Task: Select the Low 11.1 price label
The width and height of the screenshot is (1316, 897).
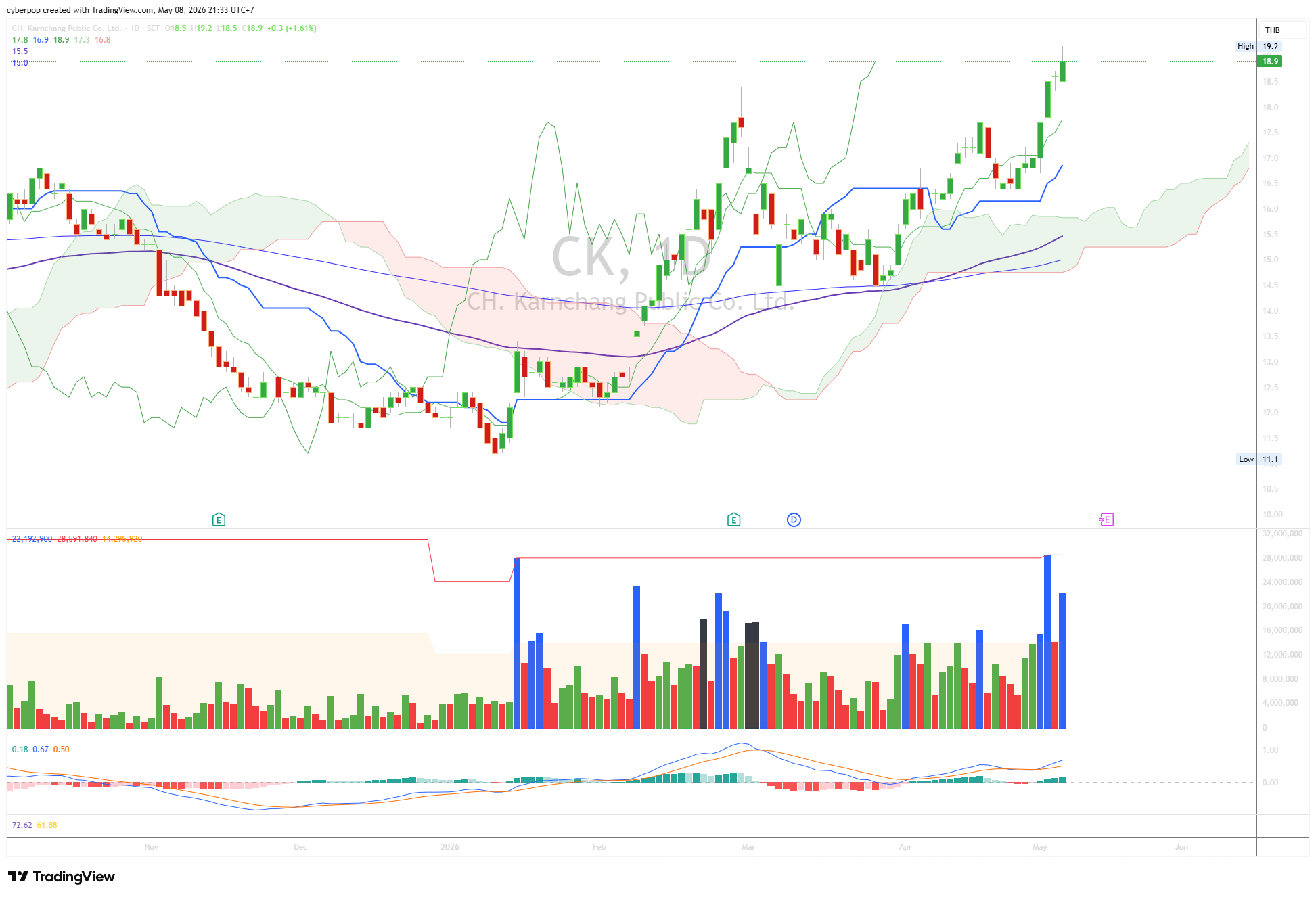Action: [x=1258, y=459]
